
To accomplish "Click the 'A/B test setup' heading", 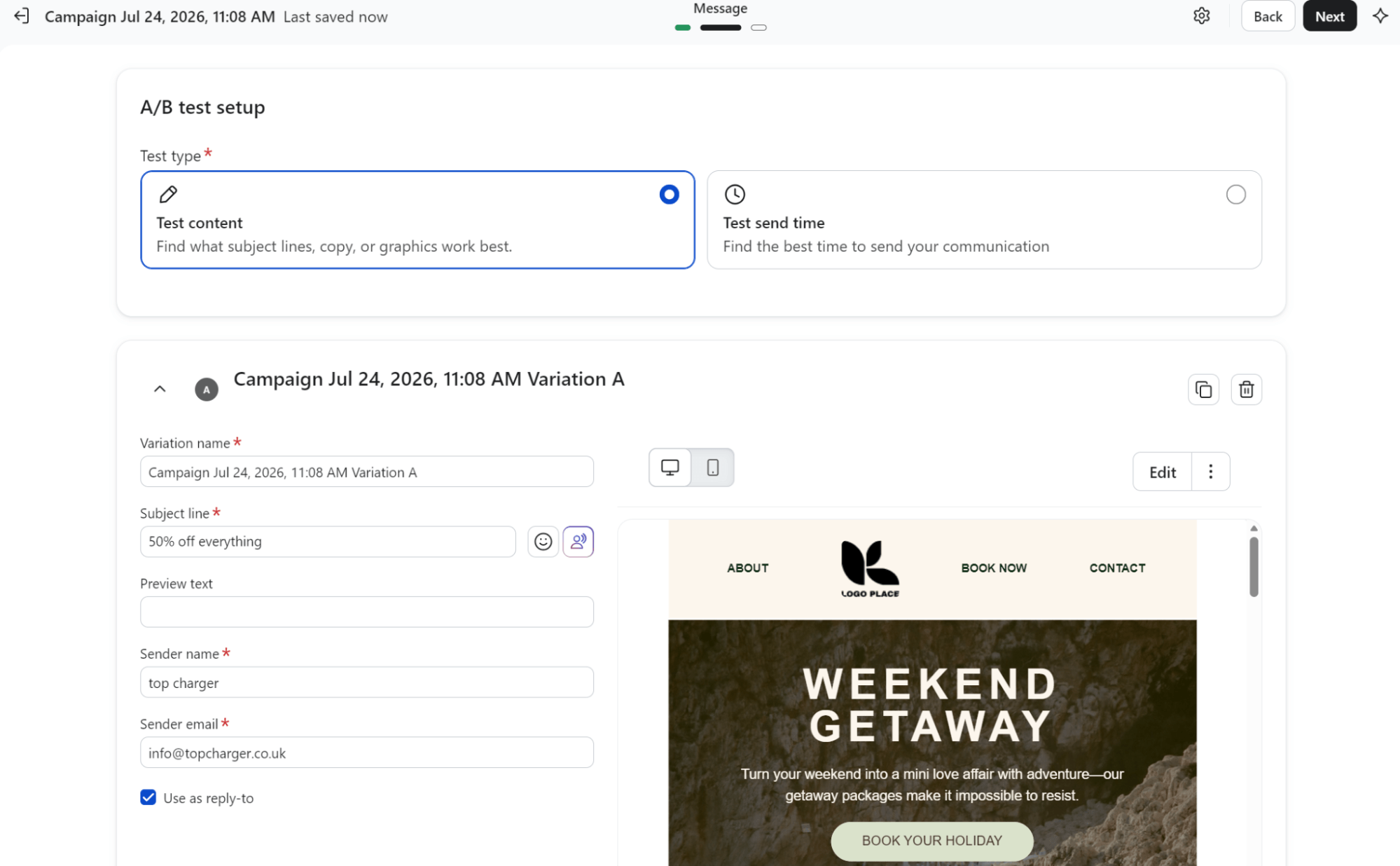I will coord(202,107).
